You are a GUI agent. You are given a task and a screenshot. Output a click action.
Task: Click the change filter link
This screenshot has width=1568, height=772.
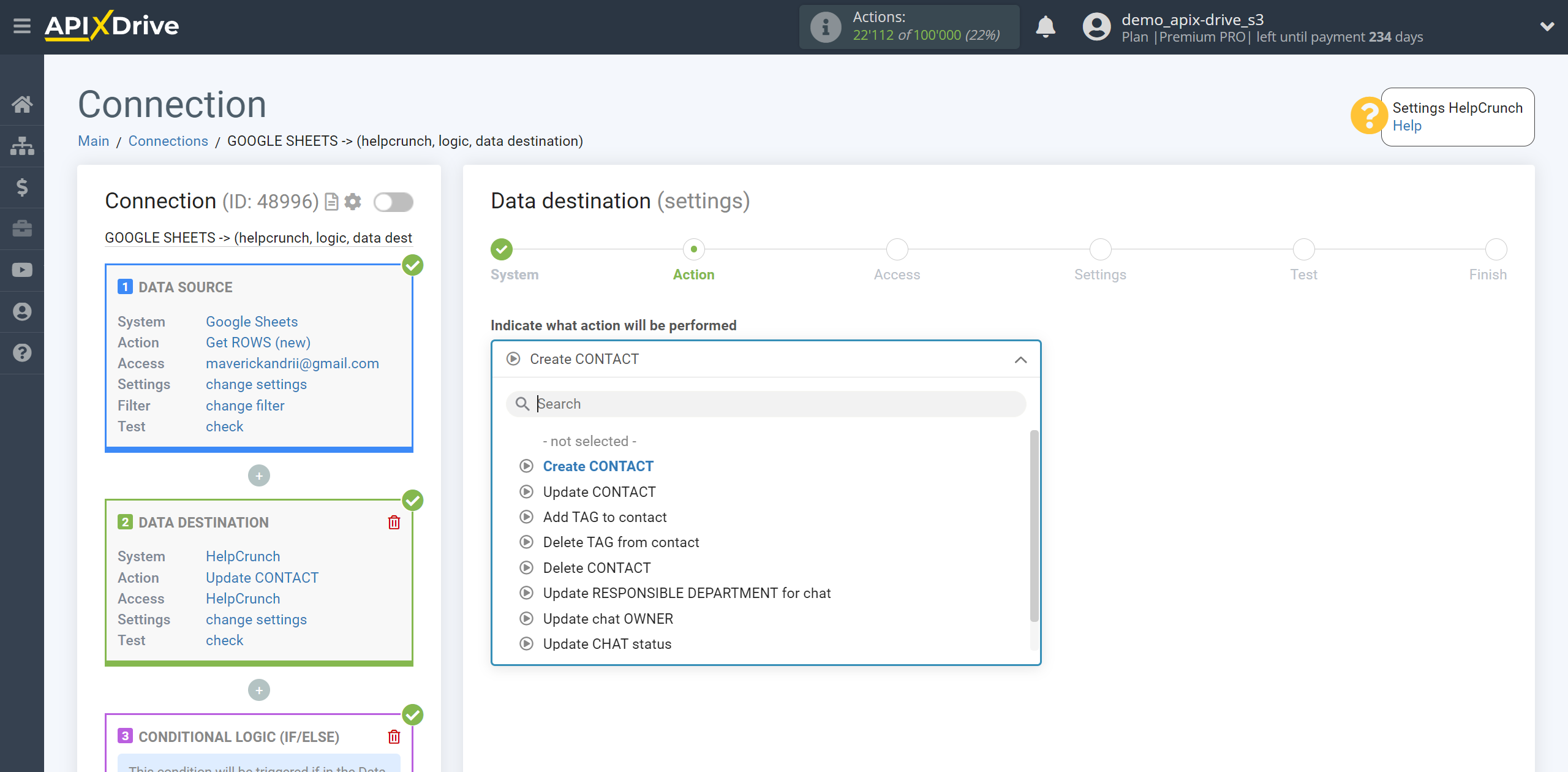(x=245, y=406)
